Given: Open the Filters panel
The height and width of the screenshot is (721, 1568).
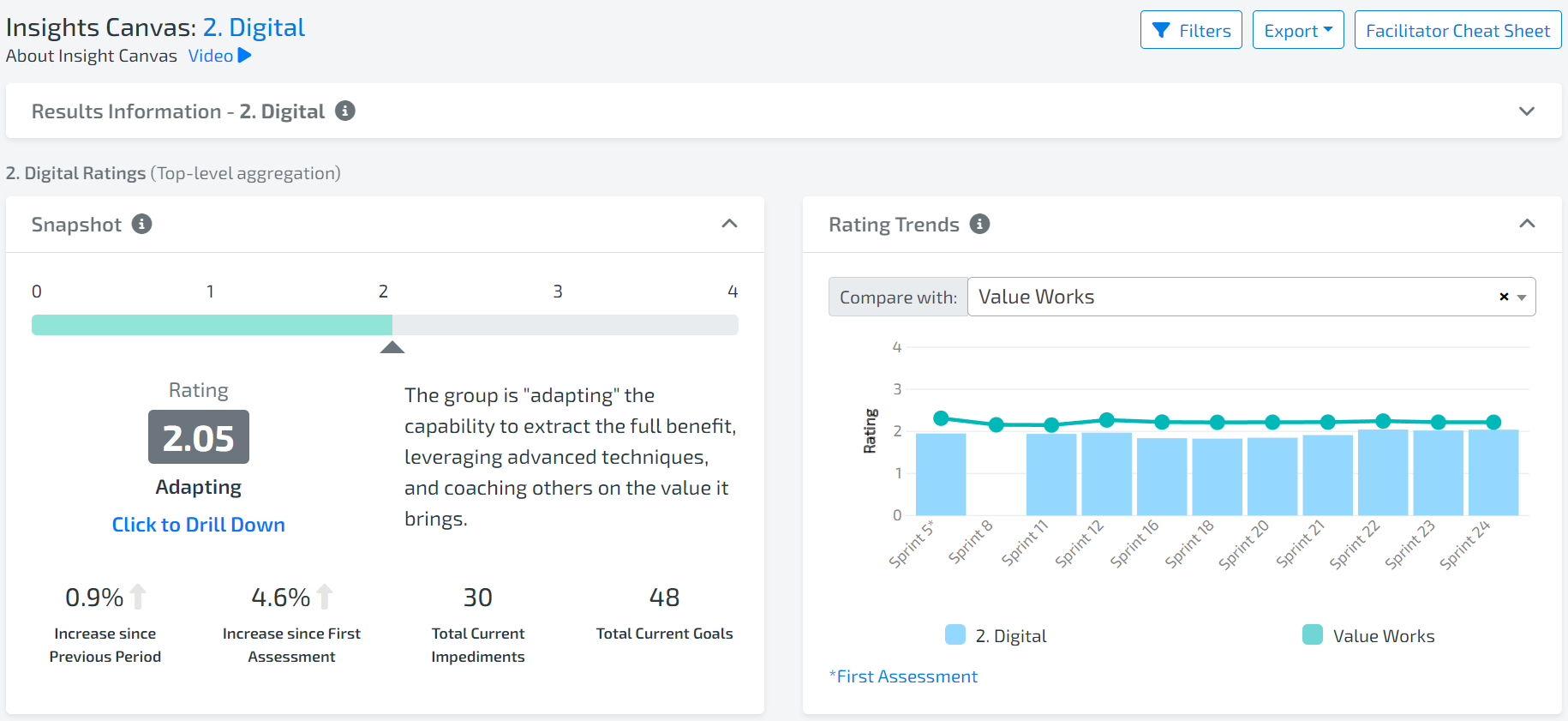Looking at the screenshot, I should pyautogui.click(x=1191, y=30).
